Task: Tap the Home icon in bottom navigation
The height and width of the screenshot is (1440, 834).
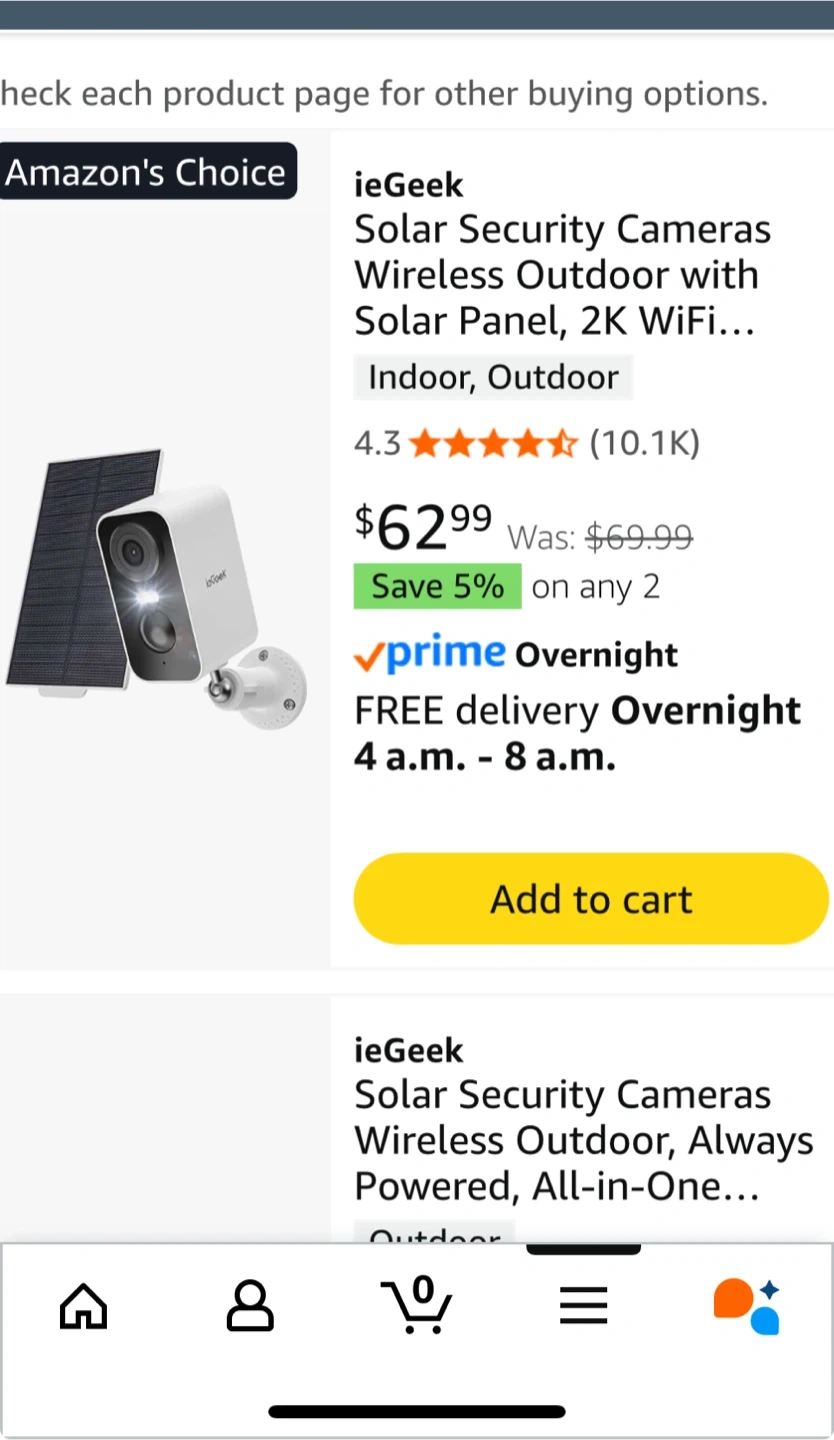Action: [84, 1306]
